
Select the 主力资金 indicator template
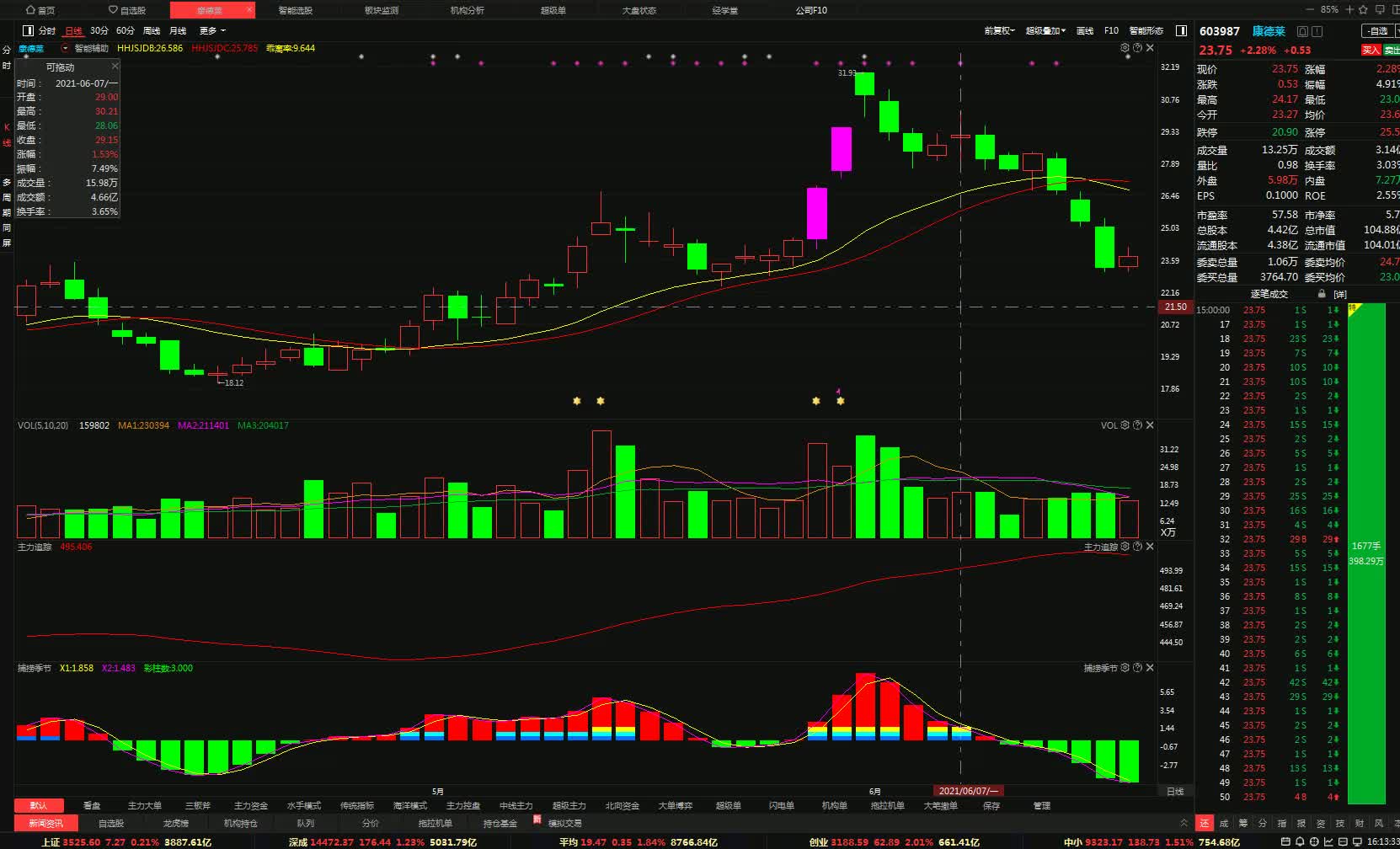tap(250, 806)
